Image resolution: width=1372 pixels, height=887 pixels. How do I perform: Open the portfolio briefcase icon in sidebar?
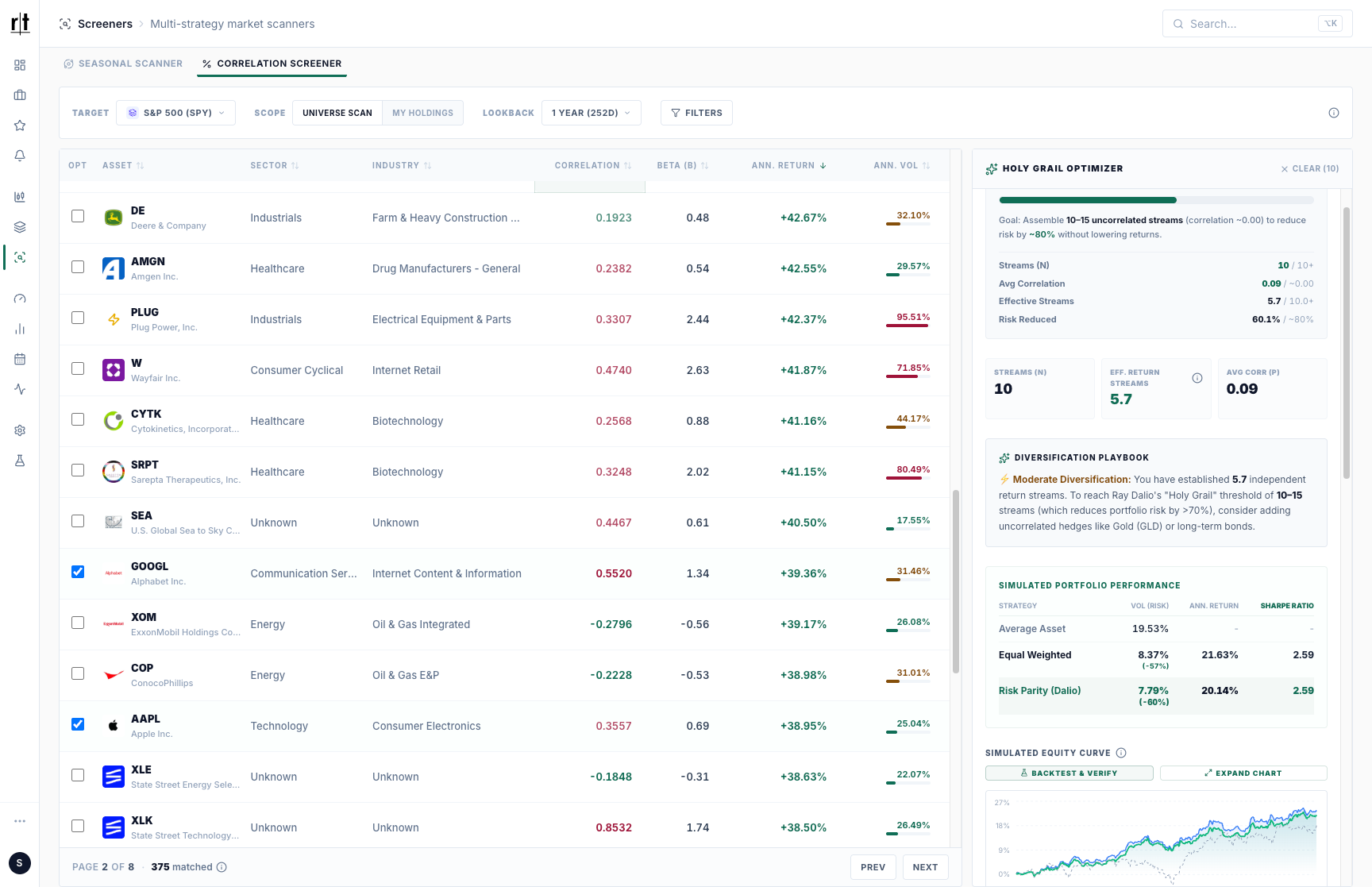20,95
